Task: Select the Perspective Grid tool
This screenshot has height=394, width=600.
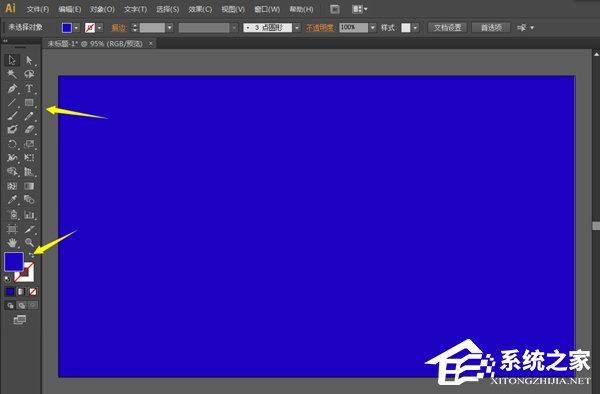Action: (29, 172)
